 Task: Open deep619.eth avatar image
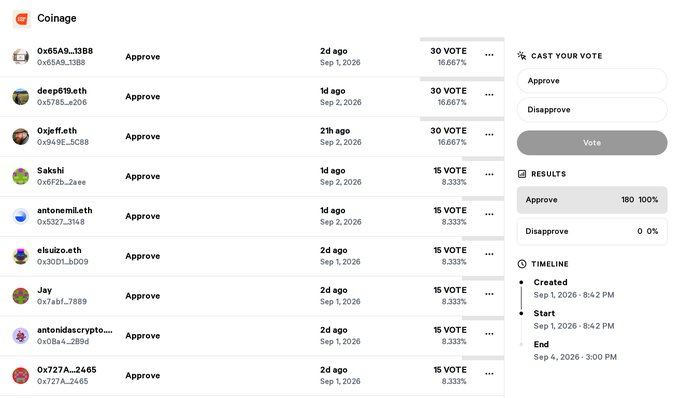click(x=20, y=97)
